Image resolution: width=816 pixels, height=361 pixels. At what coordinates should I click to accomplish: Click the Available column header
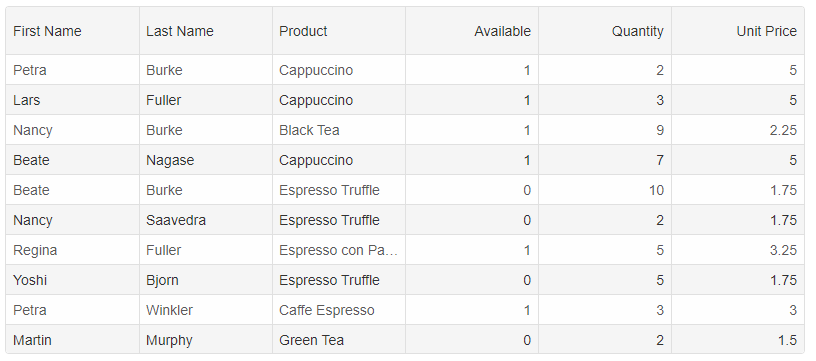(x=472, y=31)
